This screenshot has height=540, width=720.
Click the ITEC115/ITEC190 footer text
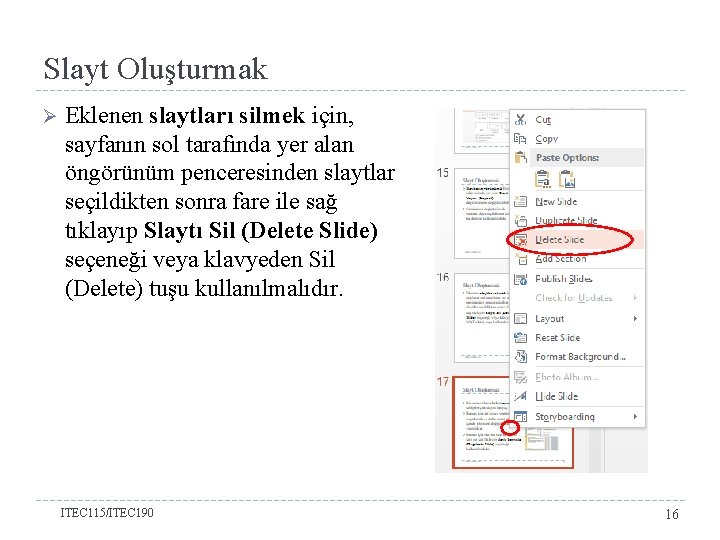coord(107,513)
